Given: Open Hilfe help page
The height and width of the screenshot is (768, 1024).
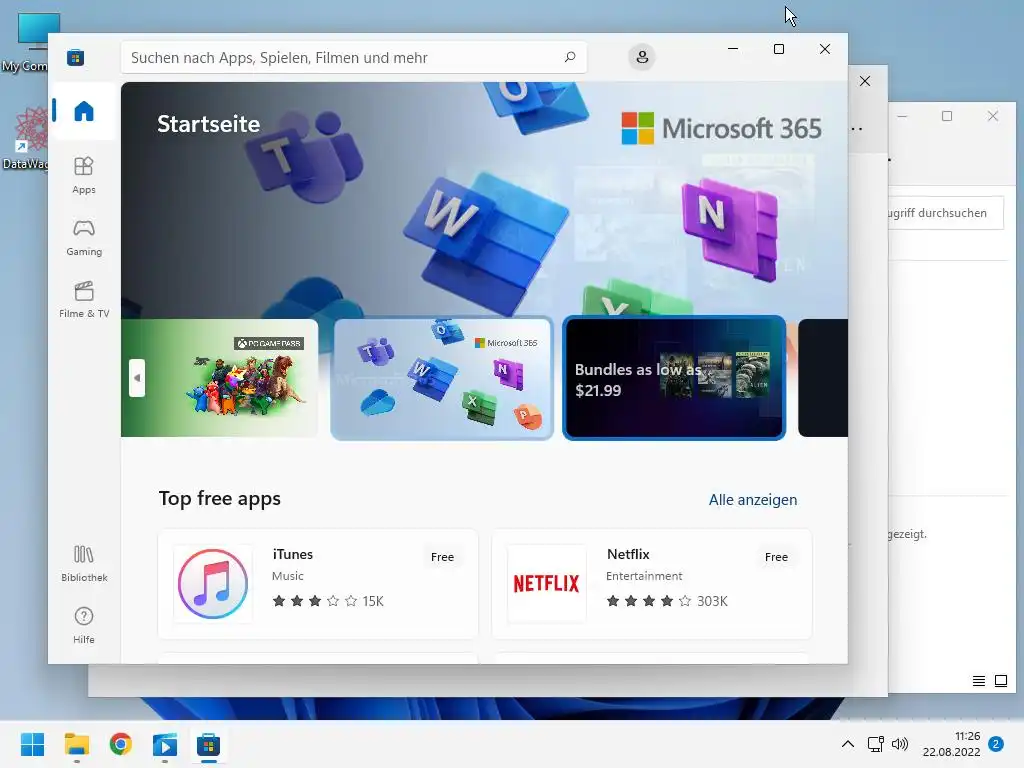Looking at the screenshot, I should tap(84, 625).
